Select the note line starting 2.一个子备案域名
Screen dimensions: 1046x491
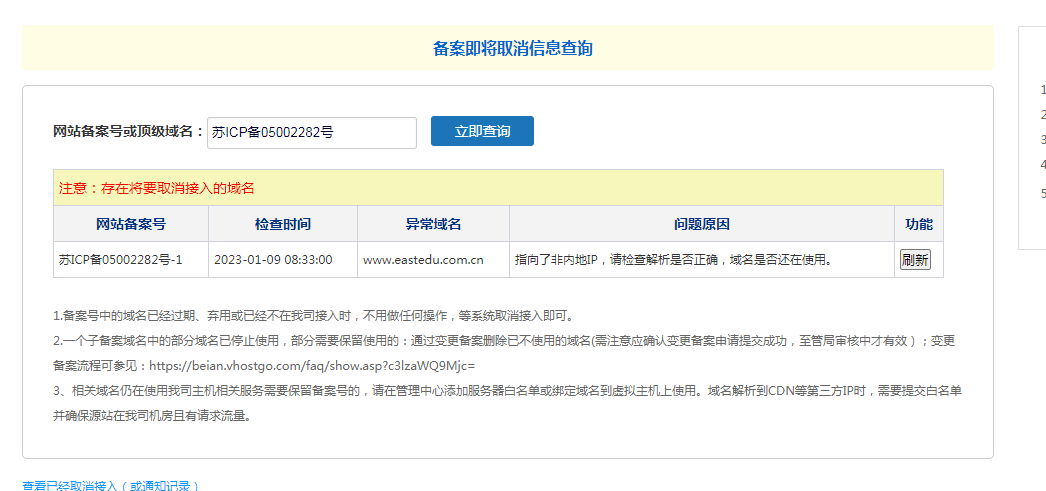pos(505,341)
